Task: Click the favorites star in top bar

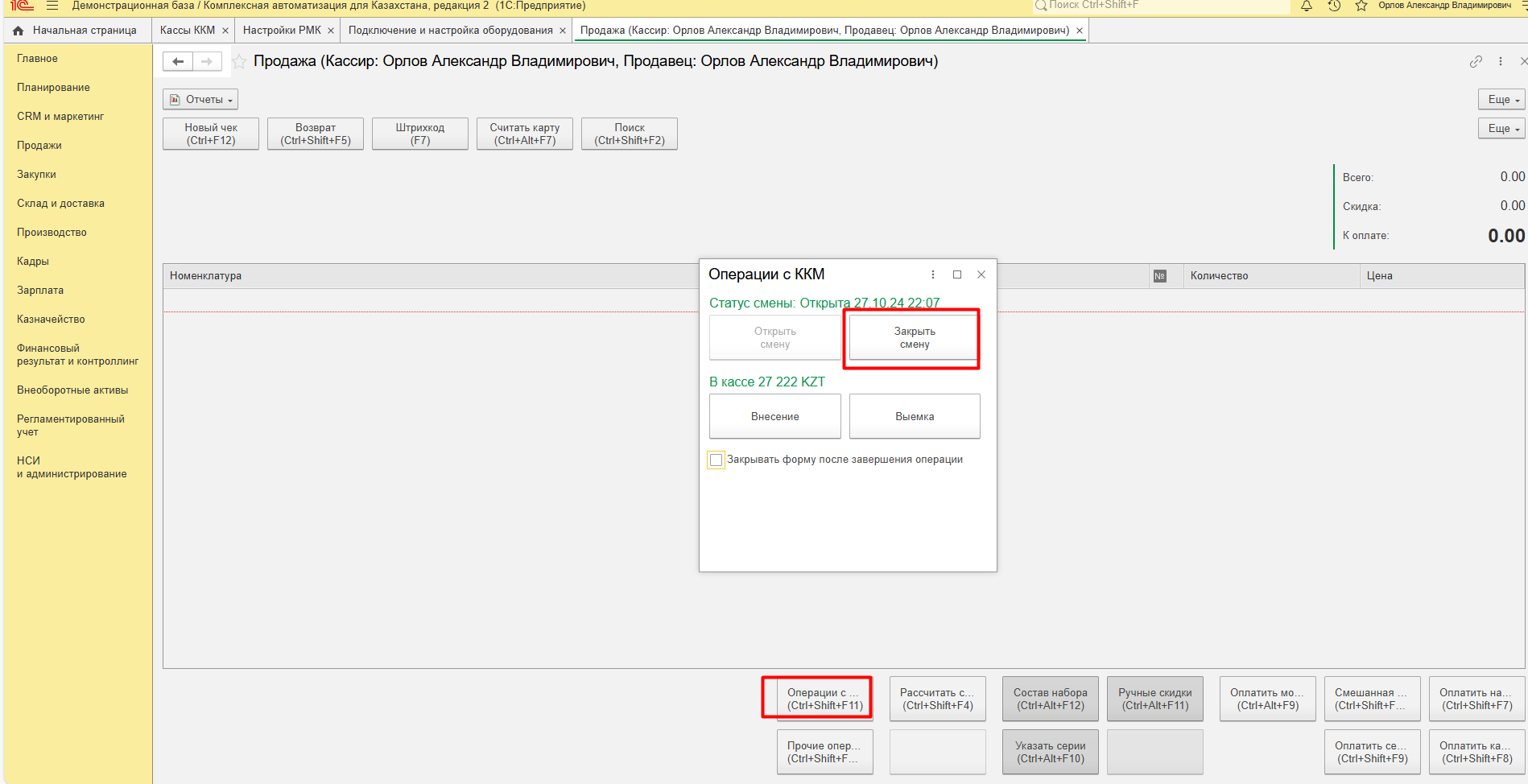Action: coord(1361,6)
